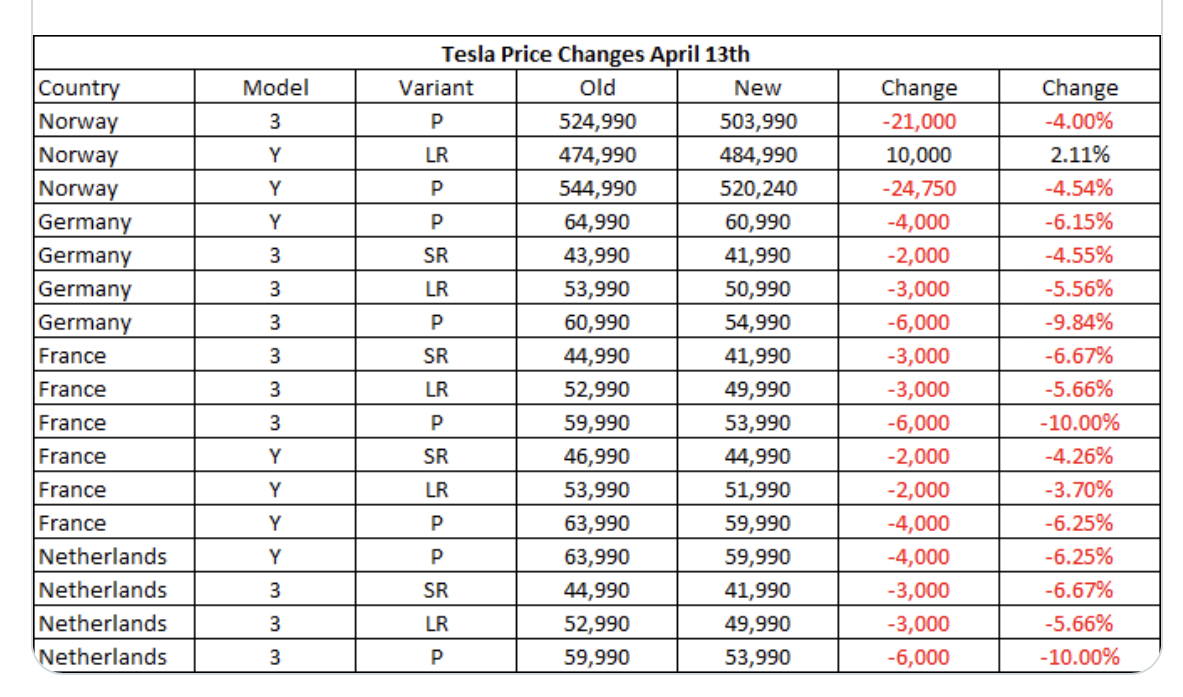
Task: Click the Tesla Price Changes April 13th title
Action: (x=595, y=54)
